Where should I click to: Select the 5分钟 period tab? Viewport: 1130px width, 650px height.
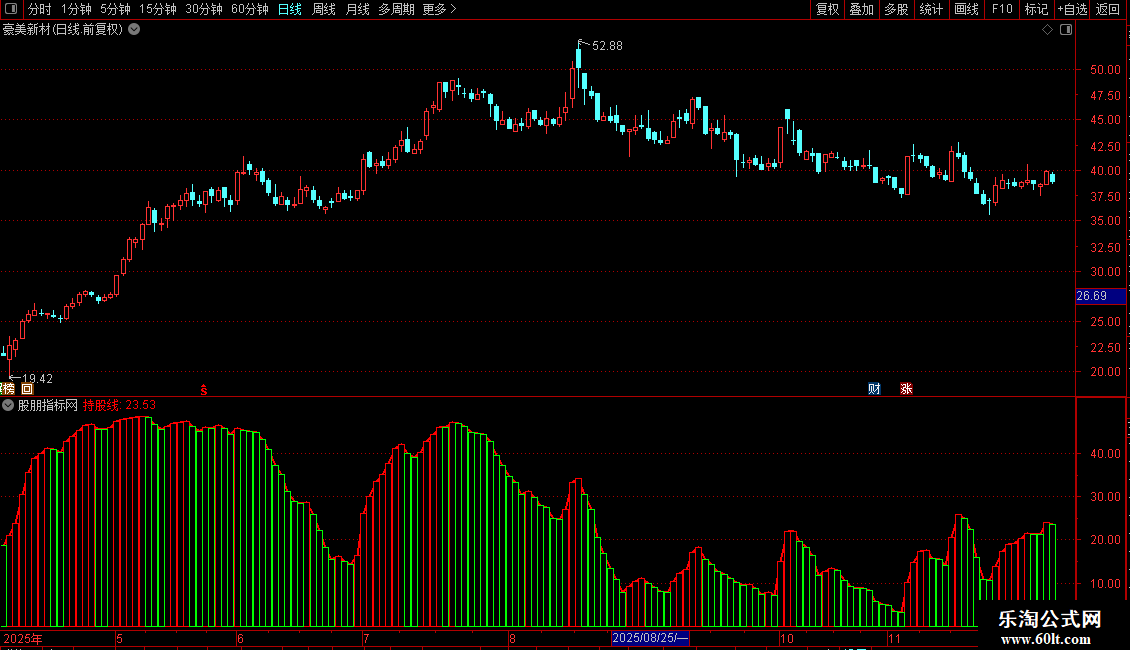click(x=115, y=9)
